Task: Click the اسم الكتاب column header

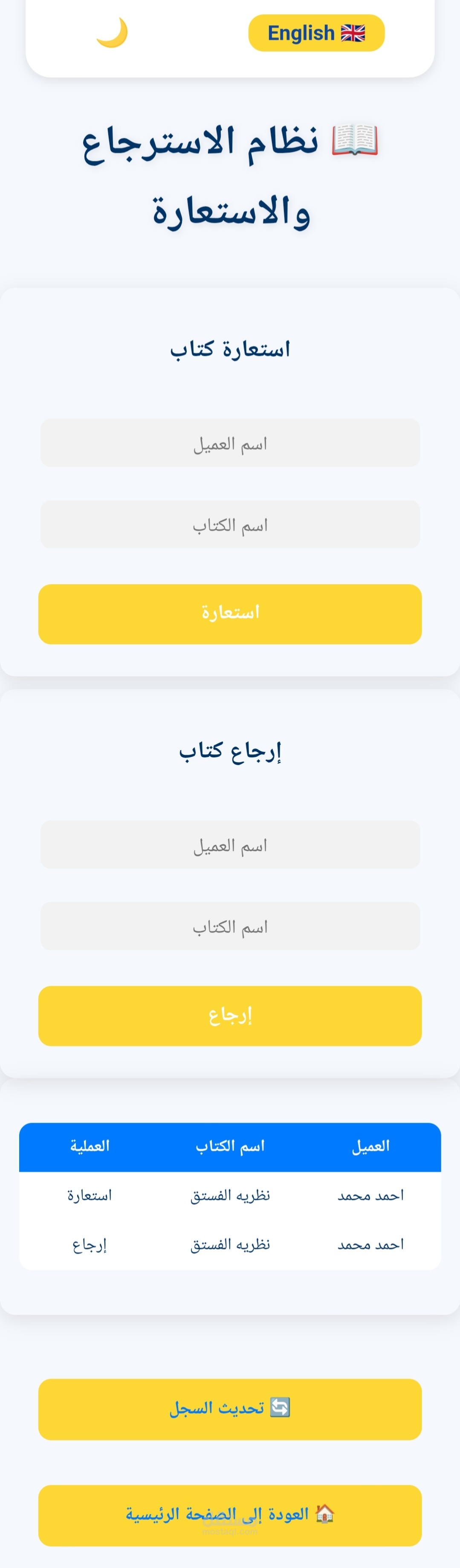Action: (x=230, y=1147)
